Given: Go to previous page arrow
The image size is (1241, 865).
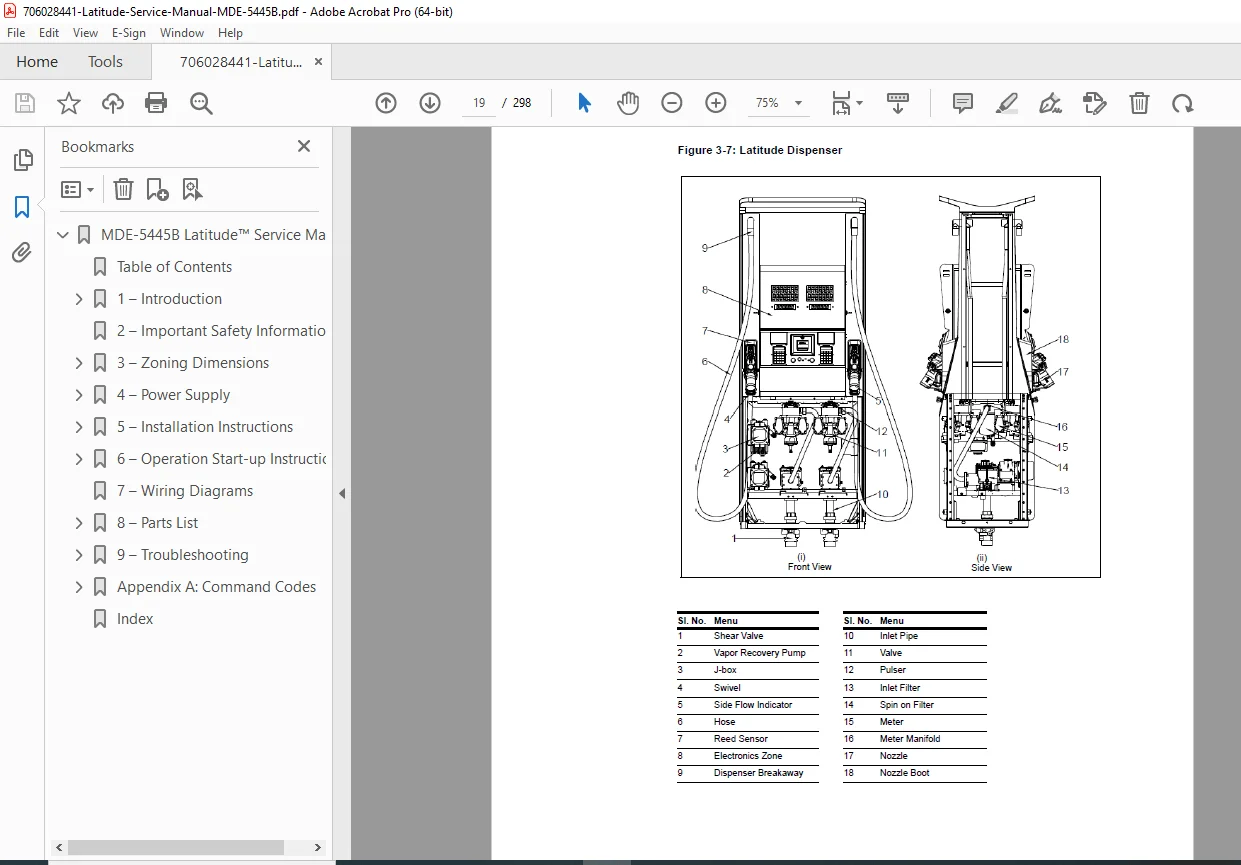Looking at the screenshot, I should pos(386,103).
